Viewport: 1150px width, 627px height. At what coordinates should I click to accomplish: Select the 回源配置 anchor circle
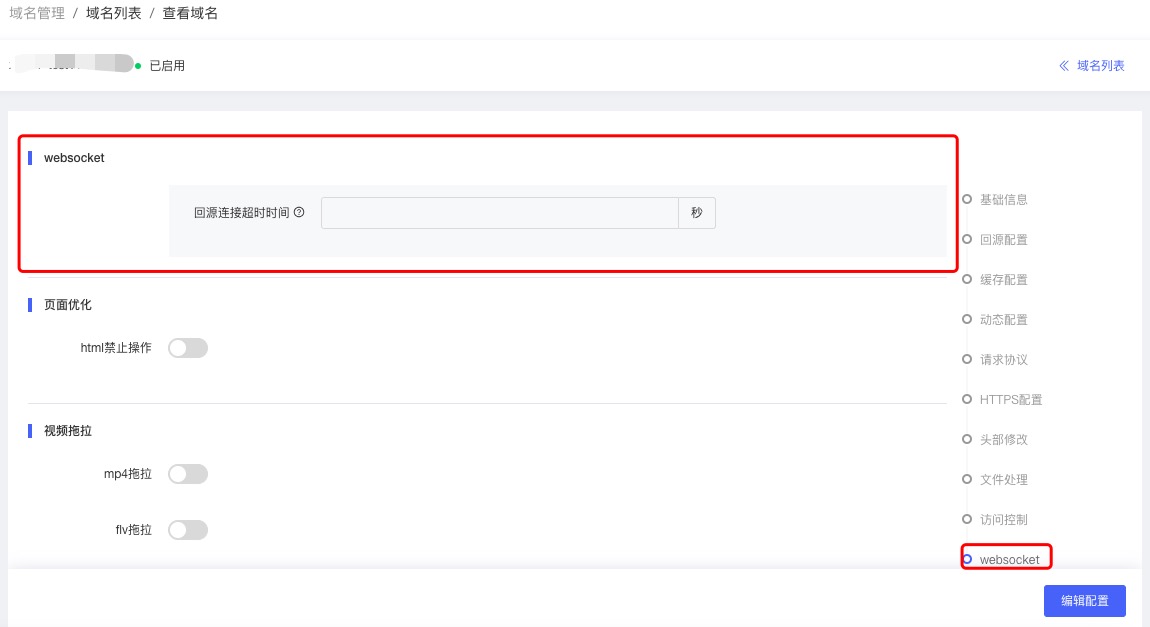coord(967,239)
